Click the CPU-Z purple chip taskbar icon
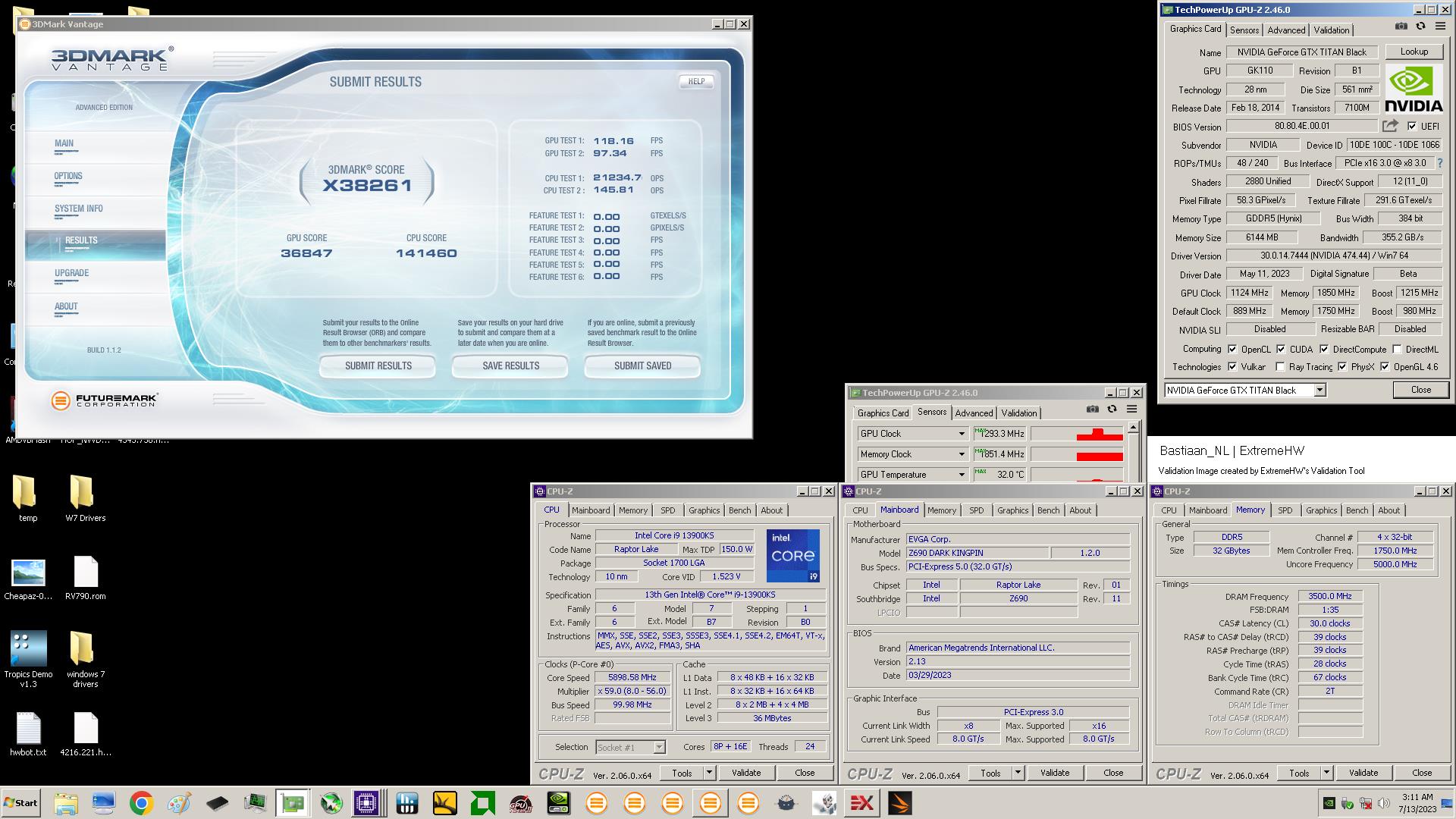The width and height of the screenshot is (1456, 819). coord(366,803)
